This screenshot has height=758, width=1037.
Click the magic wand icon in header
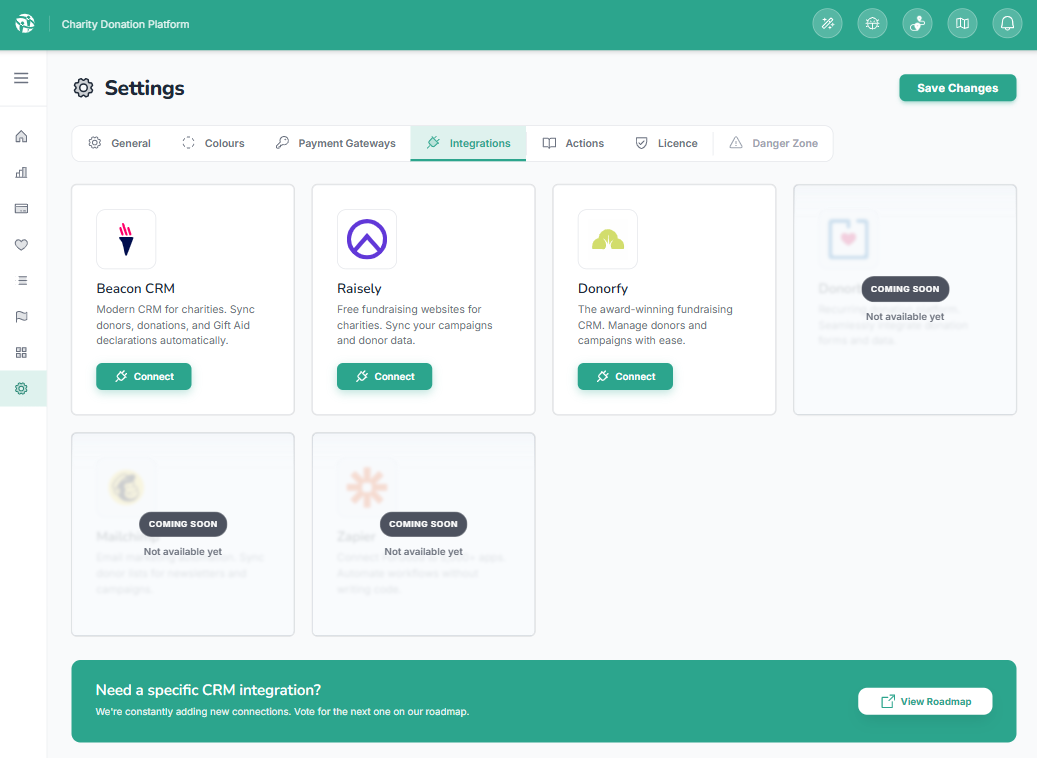(x=827, y=24)
